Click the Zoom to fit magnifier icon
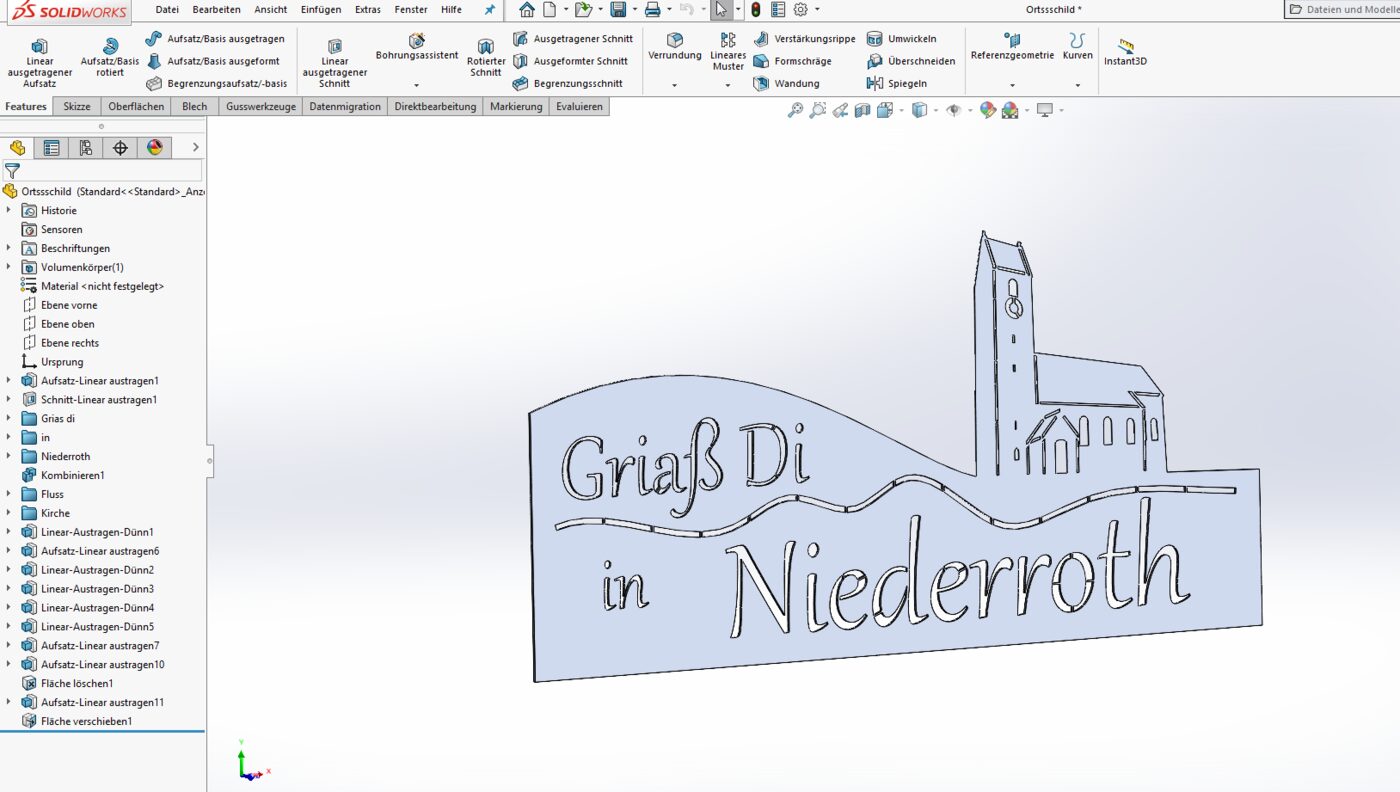The height and width of the screenshot is (792, 1400). coord(795,110)
